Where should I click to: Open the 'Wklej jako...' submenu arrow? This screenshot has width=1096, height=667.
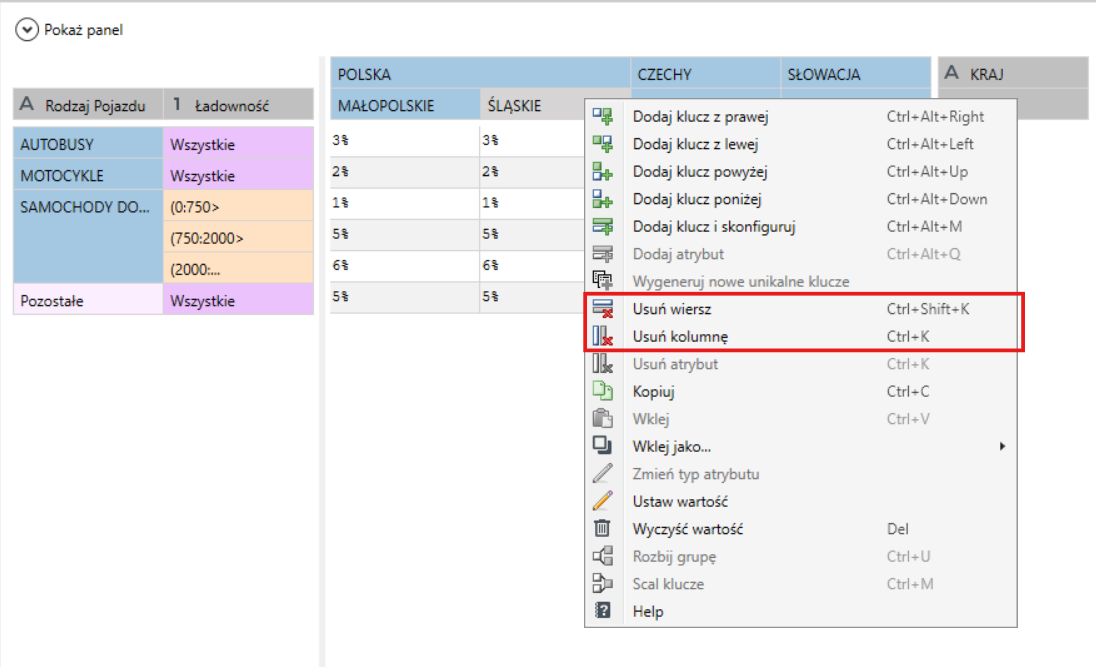coord(1002,446)
